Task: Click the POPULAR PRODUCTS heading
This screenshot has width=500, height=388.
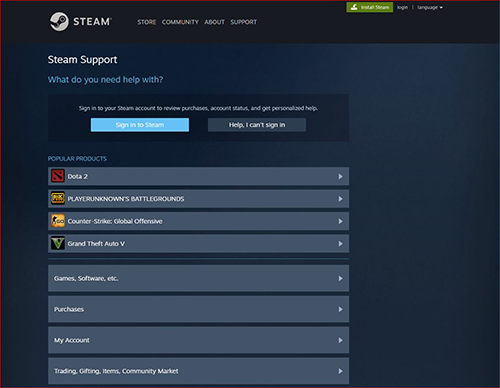Action: point(77,159)
